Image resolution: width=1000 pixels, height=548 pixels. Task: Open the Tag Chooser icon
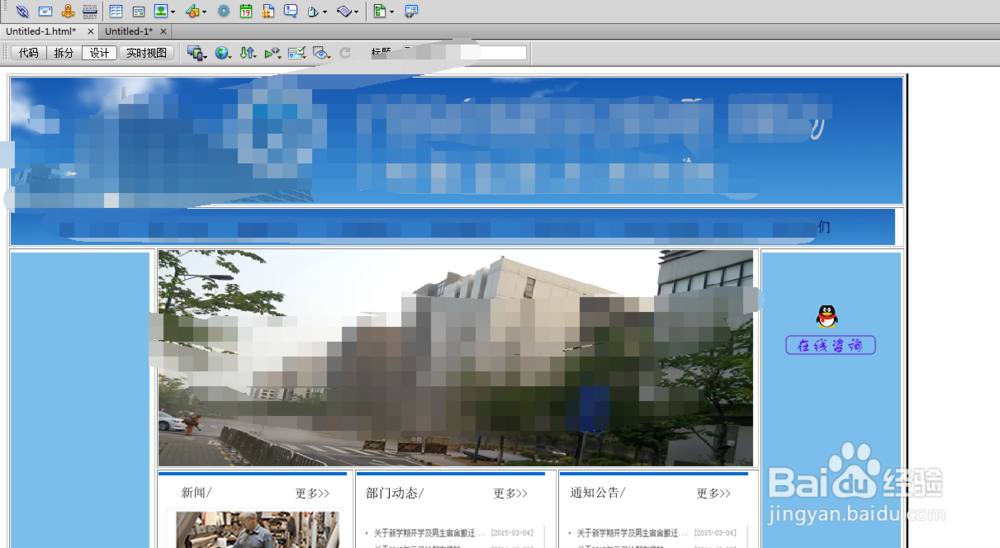[411, 11]
